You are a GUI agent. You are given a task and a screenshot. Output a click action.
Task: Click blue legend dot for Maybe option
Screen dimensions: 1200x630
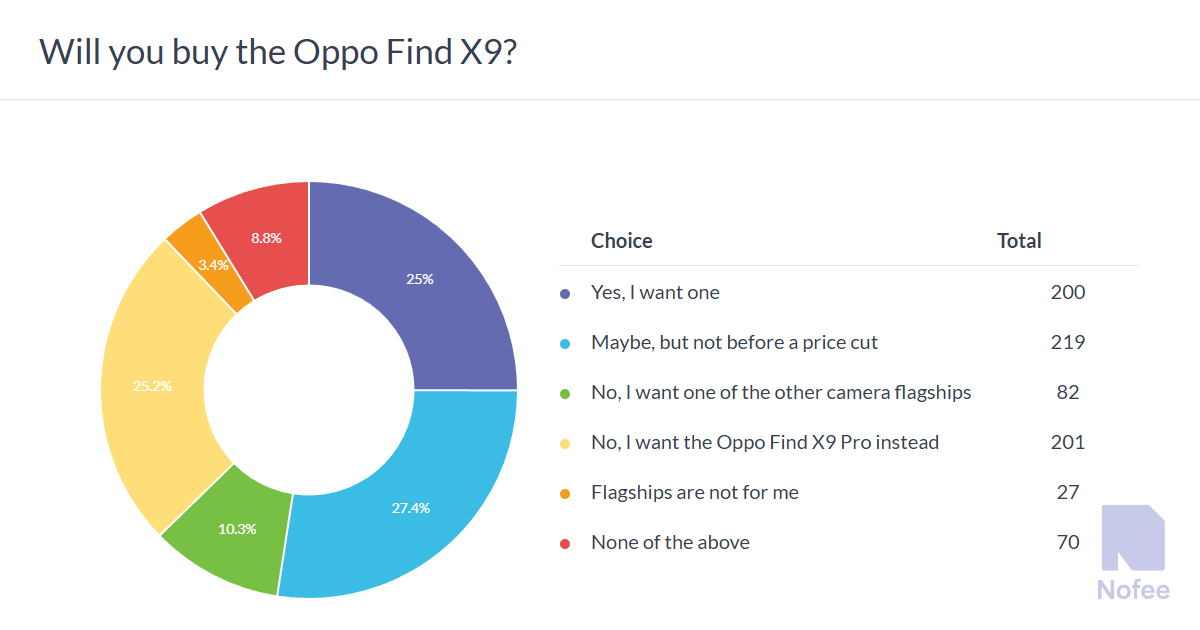(x=565, y=344)
